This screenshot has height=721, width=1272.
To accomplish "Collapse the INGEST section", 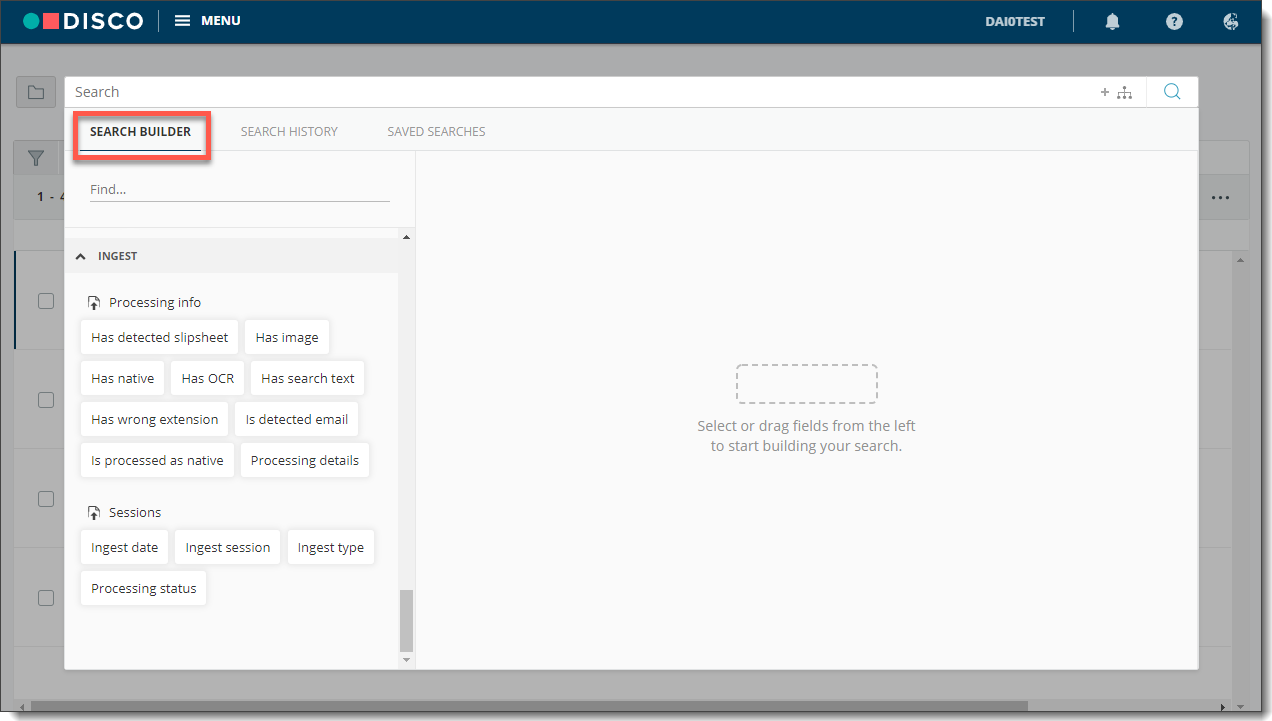I will coord(81,257).
